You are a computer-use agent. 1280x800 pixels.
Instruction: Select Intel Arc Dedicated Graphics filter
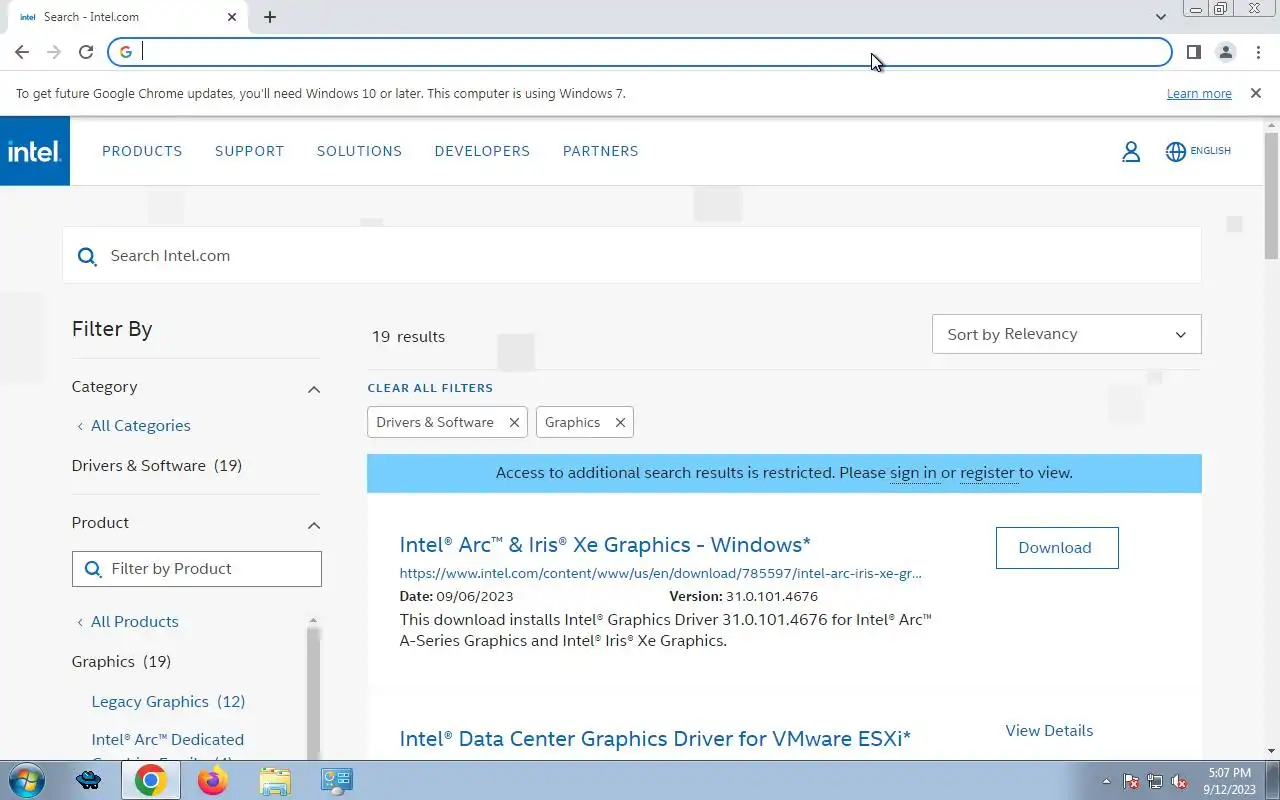[x=167, y=740]
